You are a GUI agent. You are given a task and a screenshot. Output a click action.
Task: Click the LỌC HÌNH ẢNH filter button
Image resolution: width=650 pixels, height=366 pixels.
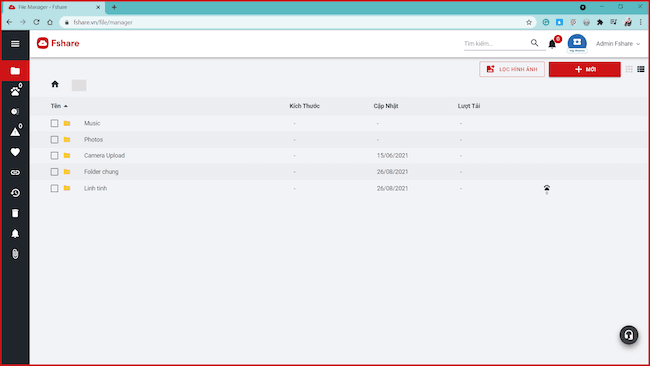[x=512, y=69]
